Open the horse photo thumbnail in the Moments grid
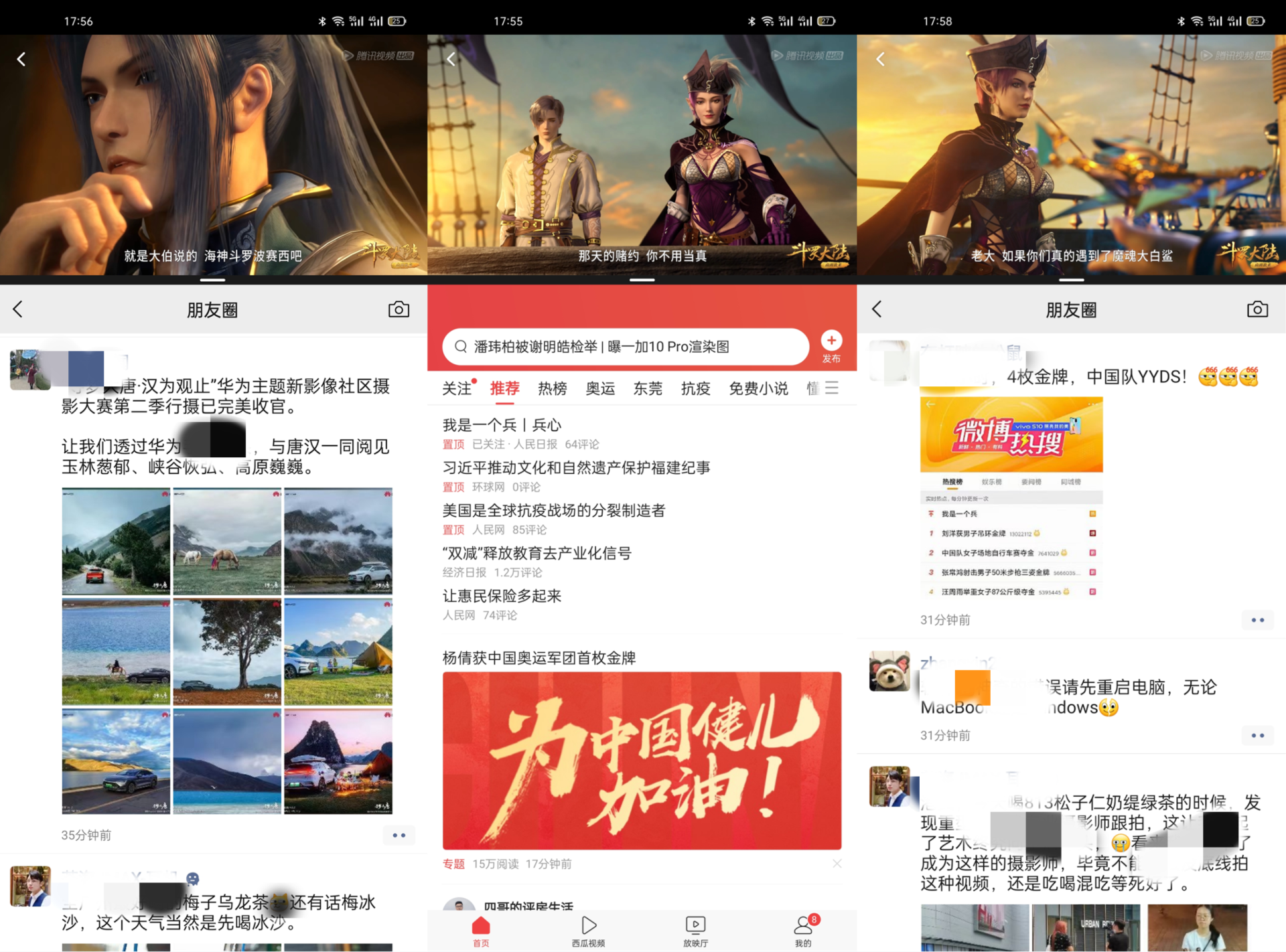The height and width of the screenshot is (952, 1286). [x=226, y=541]
